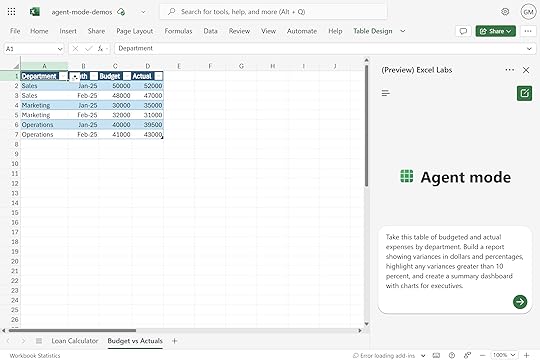The width and height of the screenshot is (540, 360).
Task: Open the Actual column filter dropdown
Action: point(158,76)
